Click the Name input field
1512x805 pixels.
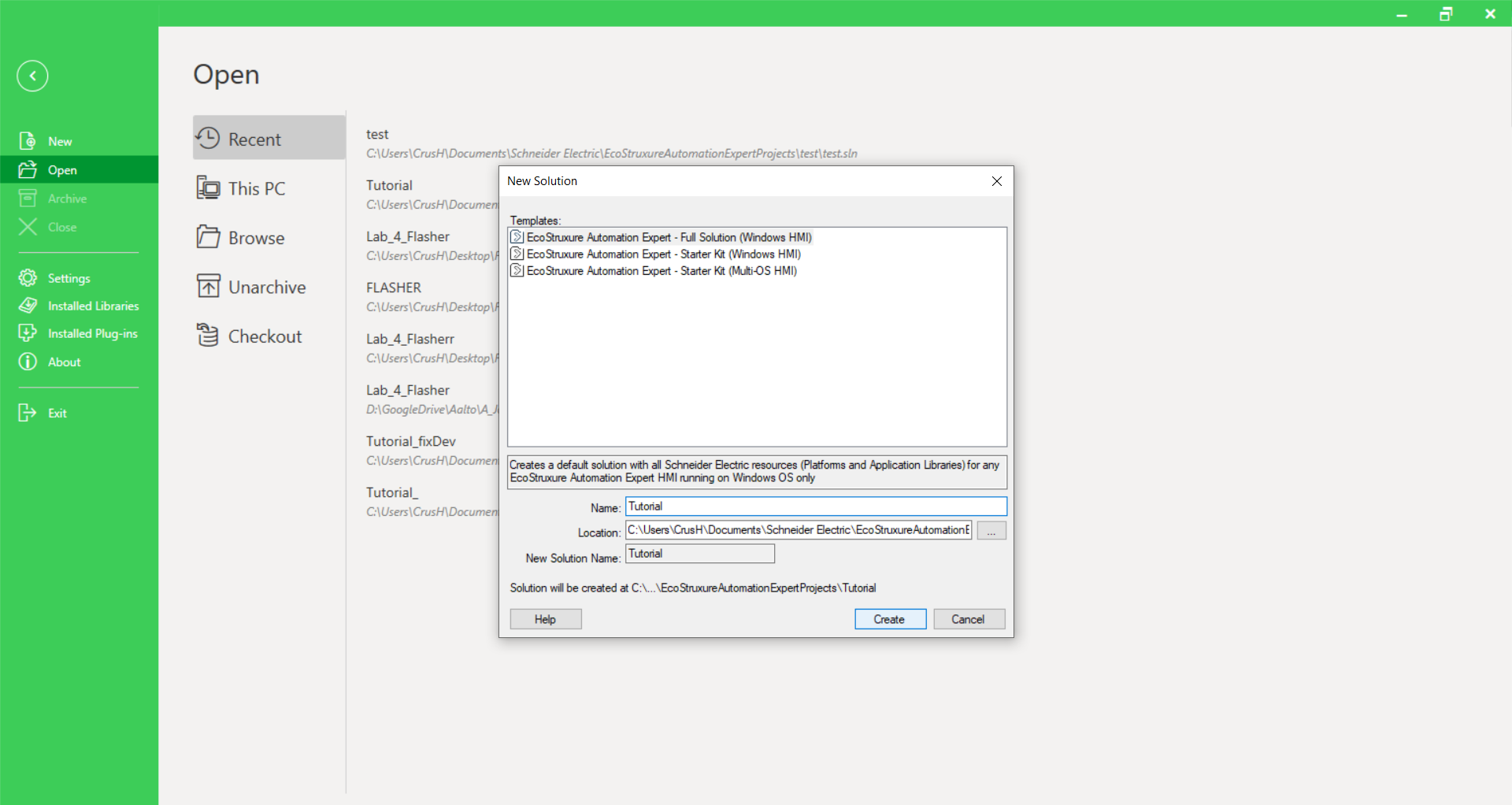(816, 506)
